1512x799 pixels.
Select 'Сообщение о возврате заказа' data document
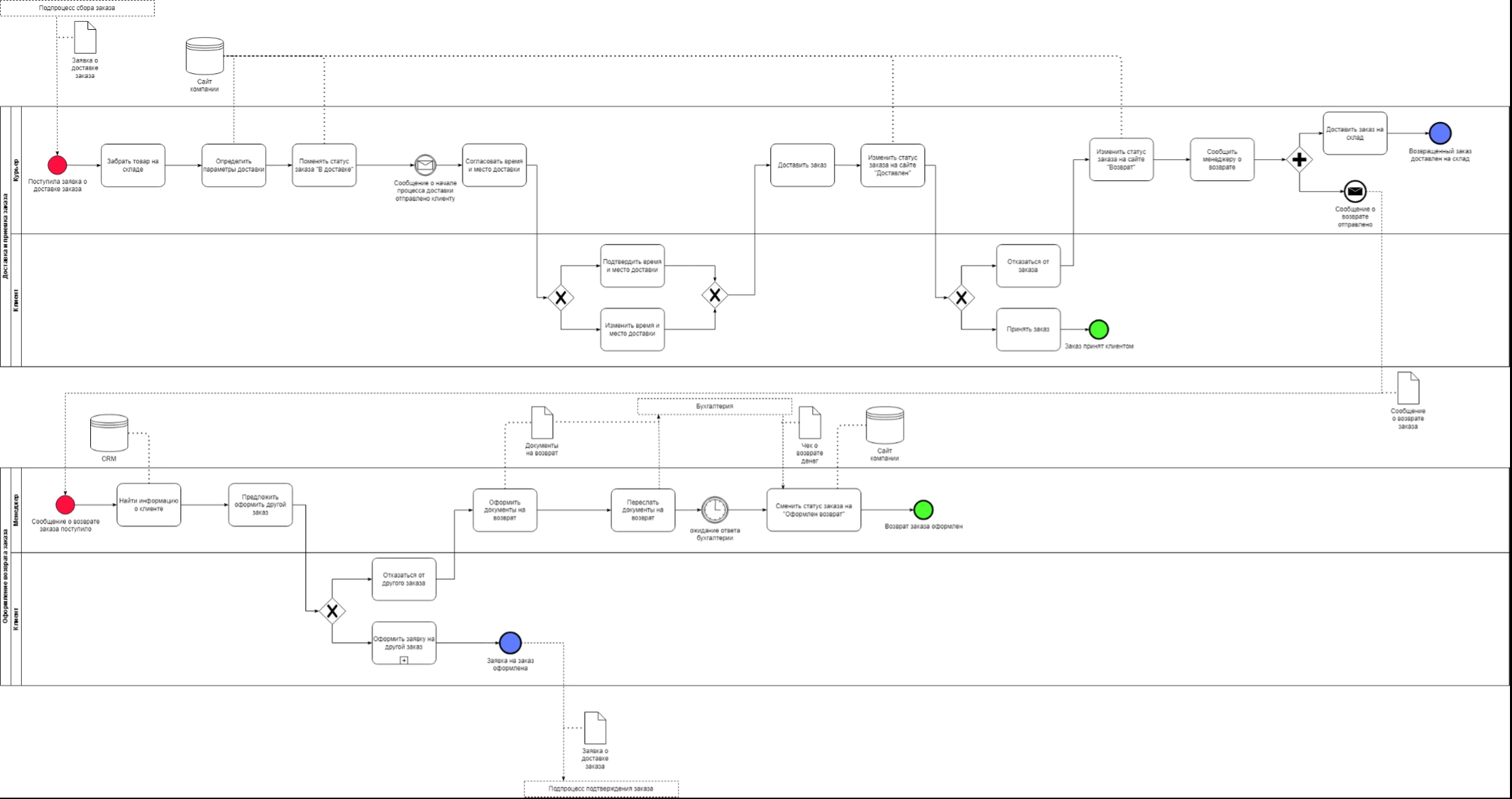pyautogui.click(x=1408, y=388)
